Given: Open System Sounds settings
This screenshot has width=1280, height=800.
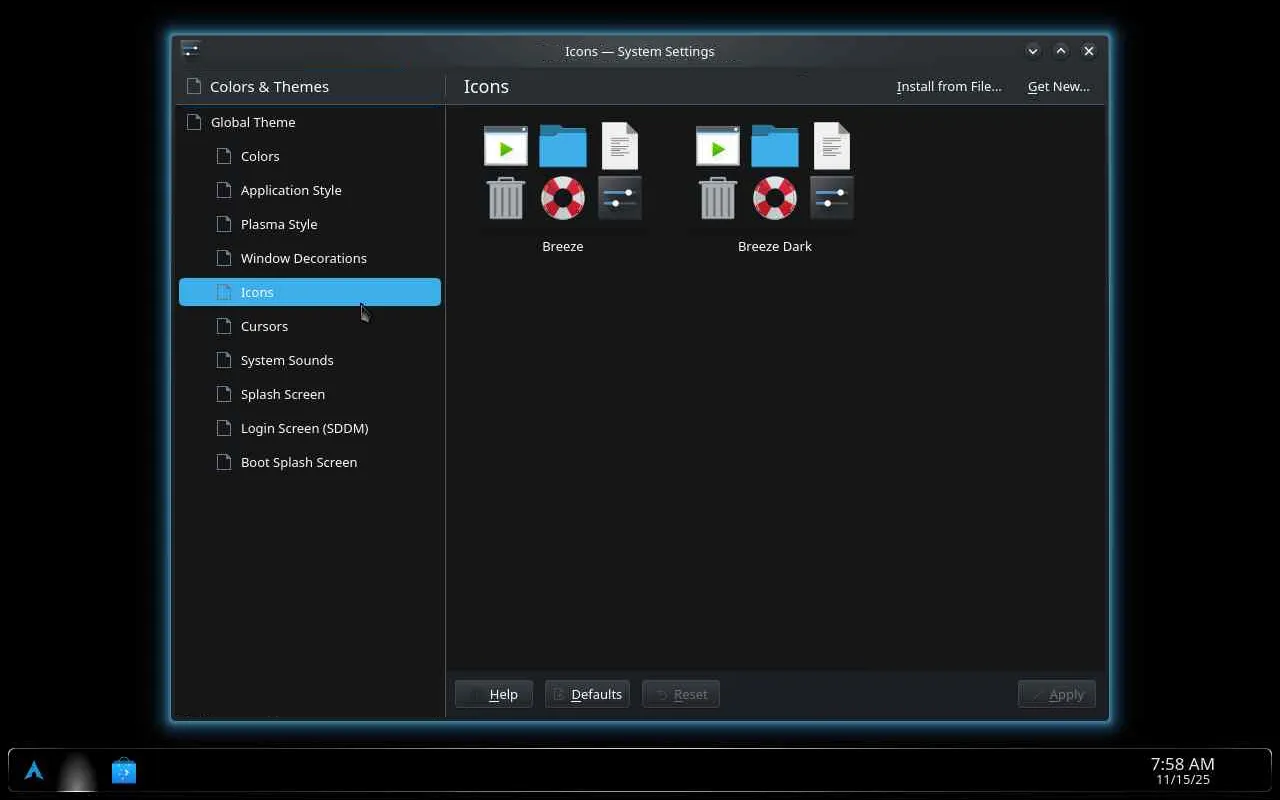Looking at the screenshot, I should pos(310,360).
